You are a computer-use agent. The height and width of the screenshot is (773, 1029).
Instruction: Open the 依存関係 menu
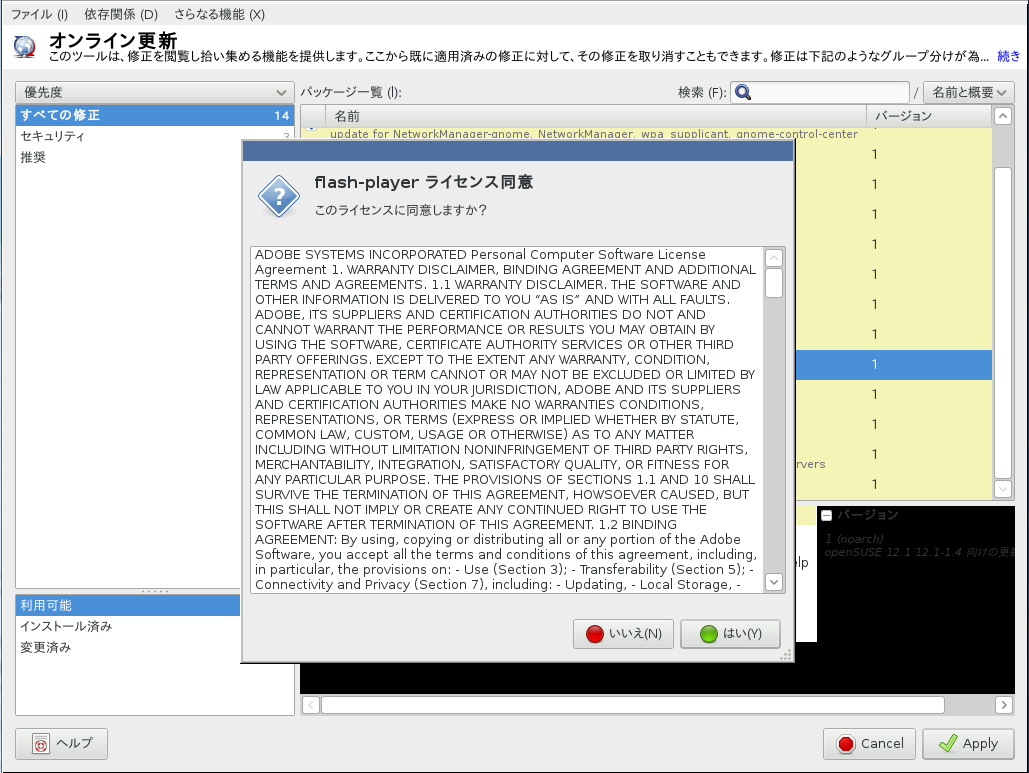click(121, 14)
